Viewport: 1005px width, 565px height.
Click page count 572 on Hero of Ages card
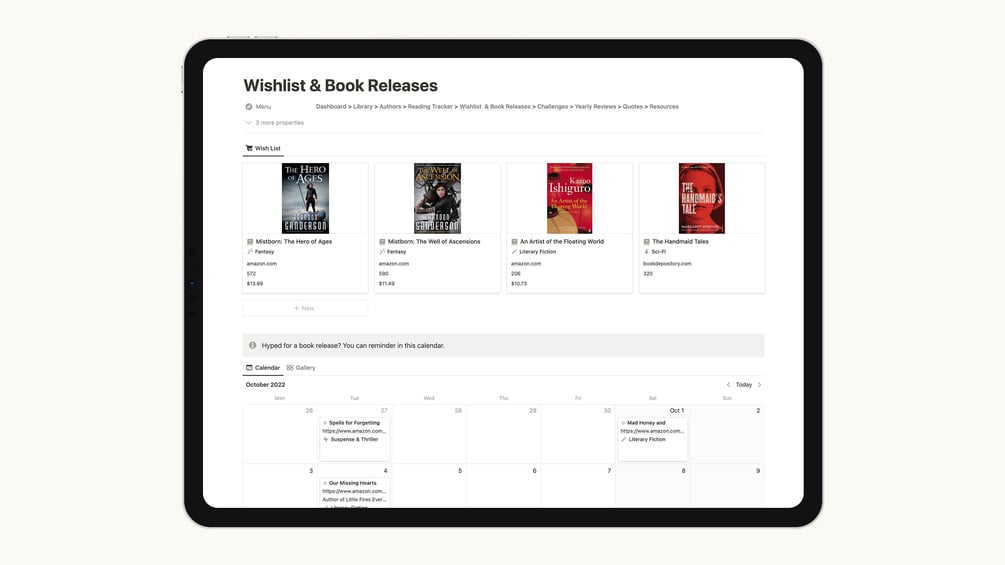click(x=251, y=274)
